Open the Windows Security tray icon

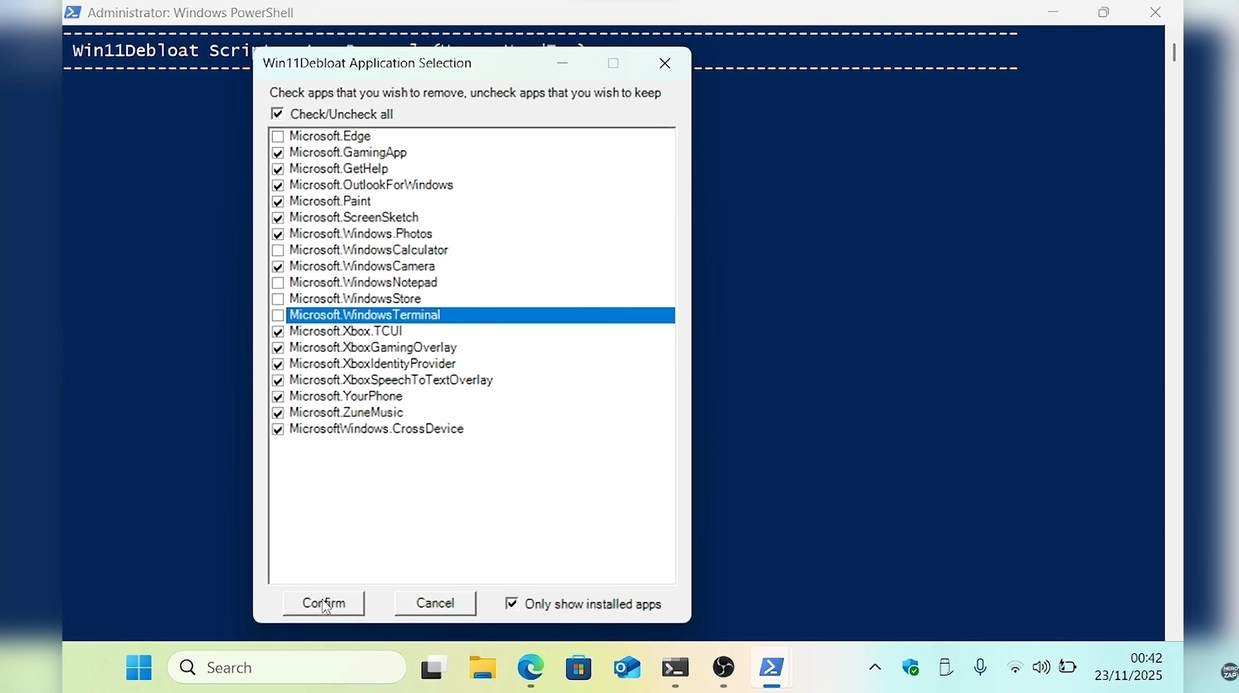[910, 667]
